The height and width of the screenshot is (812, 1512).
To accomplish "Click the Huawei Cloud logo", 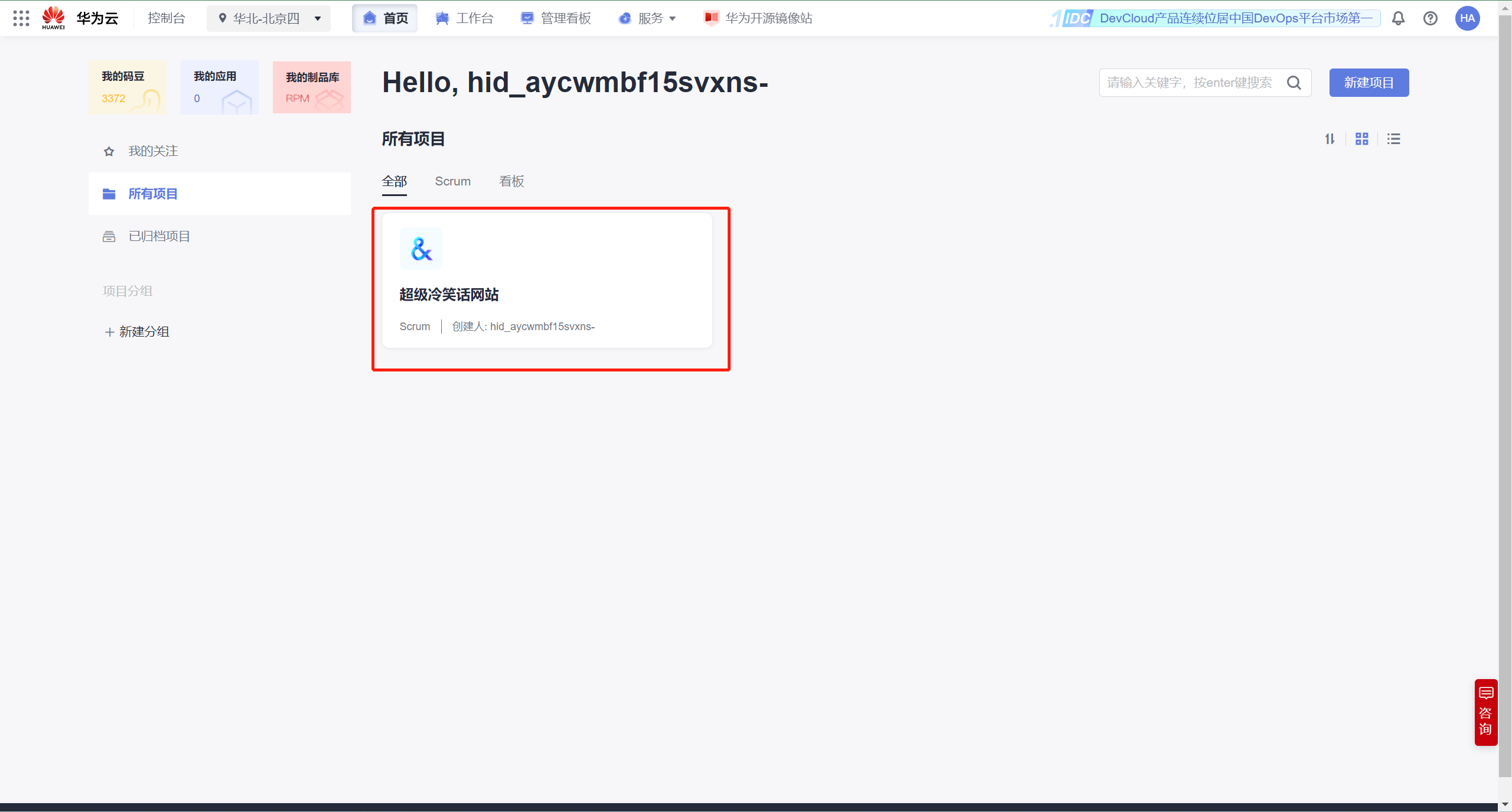I will click(x=80, y=18).
